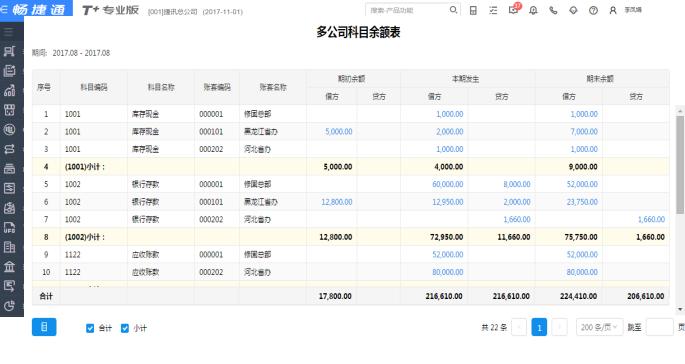Click the 1122 code in row 9
This screenshot has height=364, width=685.
(x=73, y=255)
